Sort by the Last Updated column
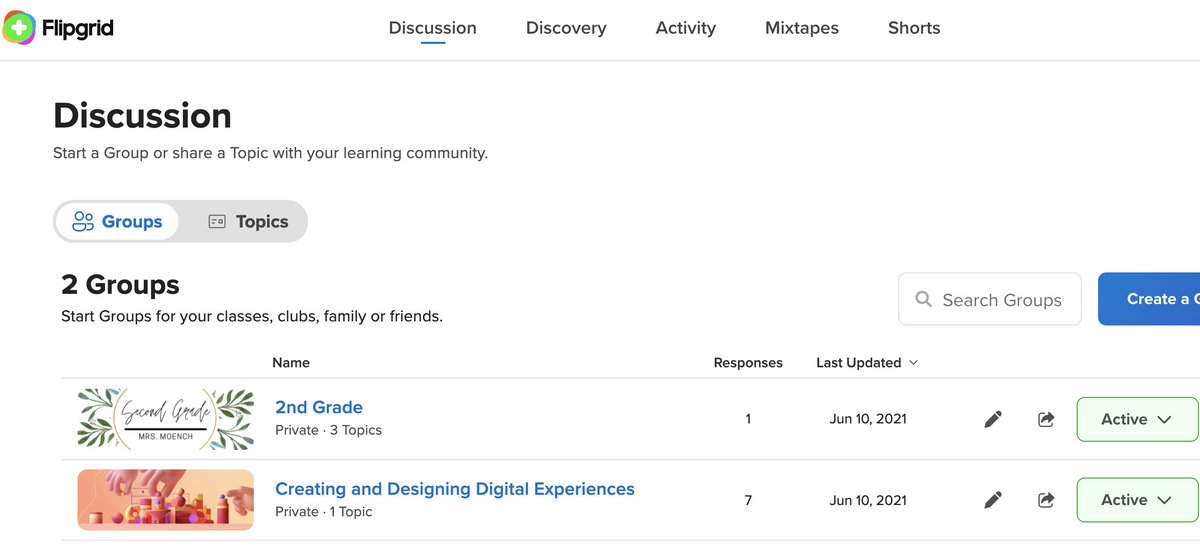The width and height of the screenshot is (1200, 553). pyautogui.click(x=867, y=362)
